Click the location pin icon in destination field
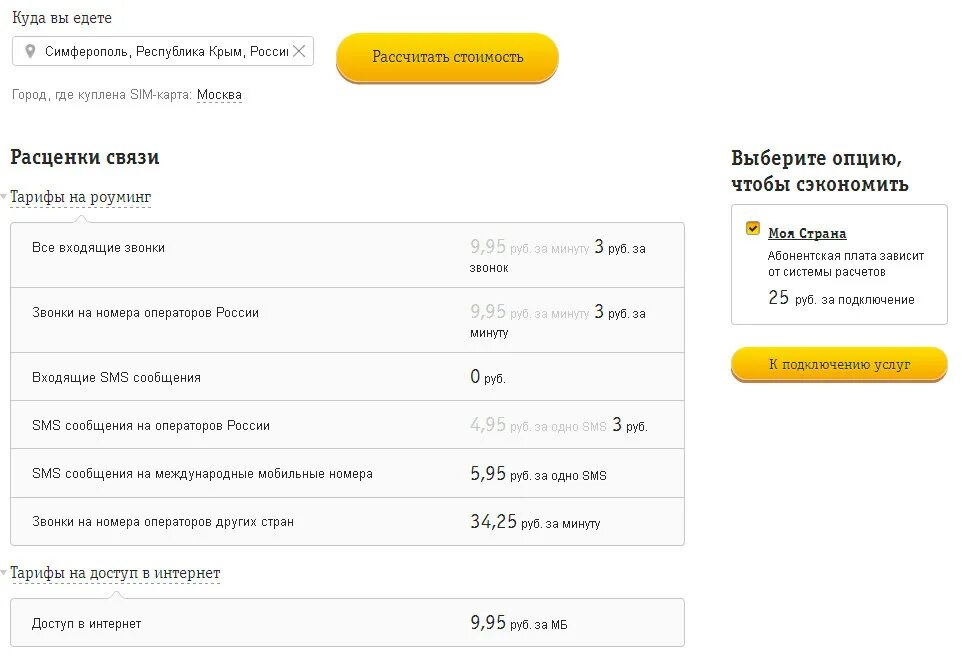The width and height of the screenshot is (962, 658). [29, 51]
